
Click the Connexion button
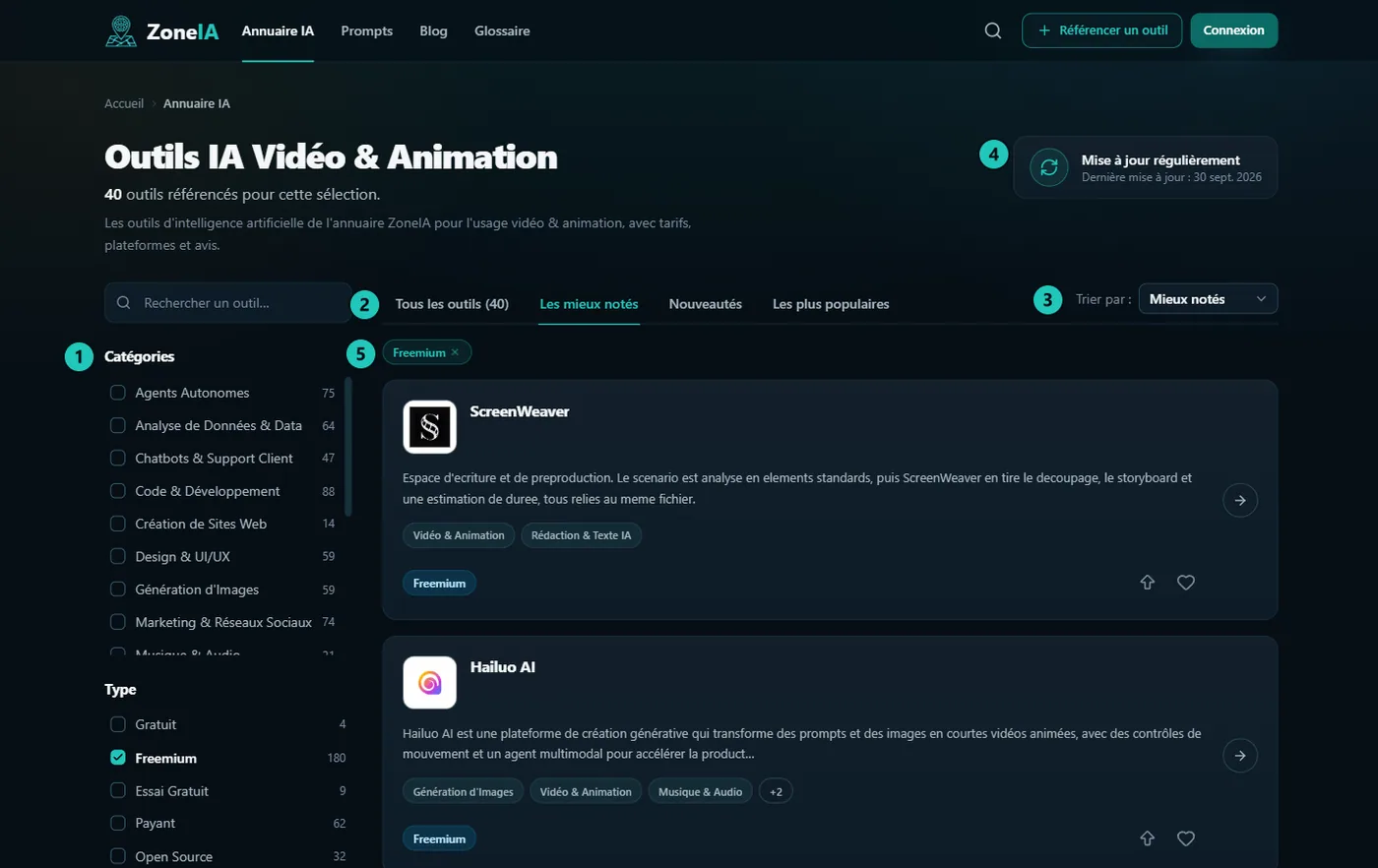coord(1233,31)
